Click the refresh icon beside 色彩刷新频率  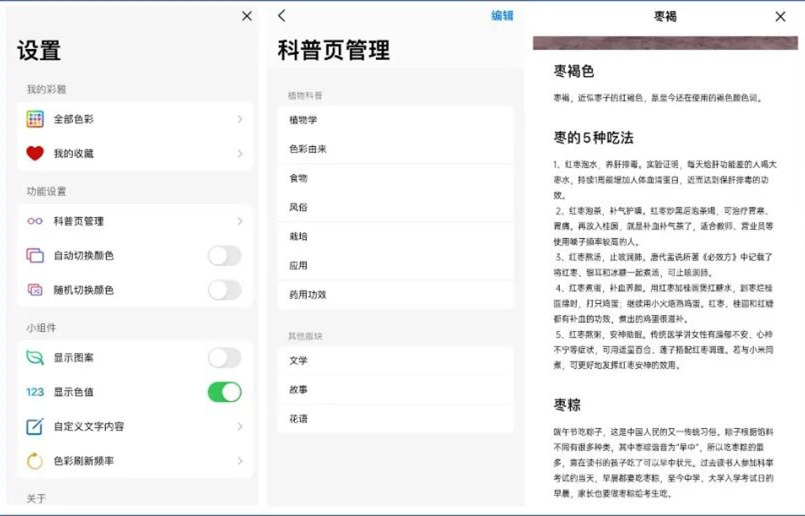click(x=35, y=461)
